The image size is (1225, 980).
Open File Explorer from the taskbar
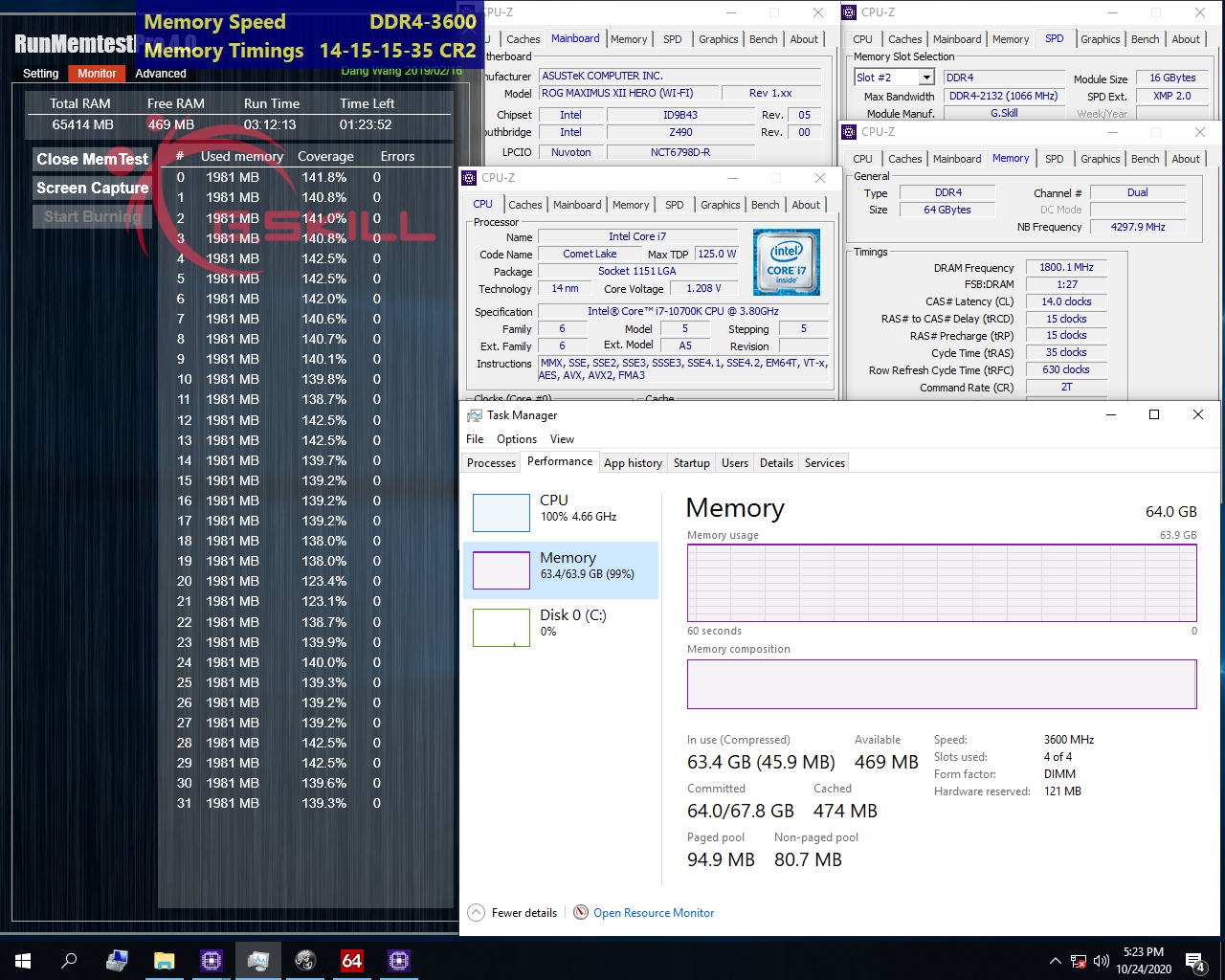pos(164,960)
